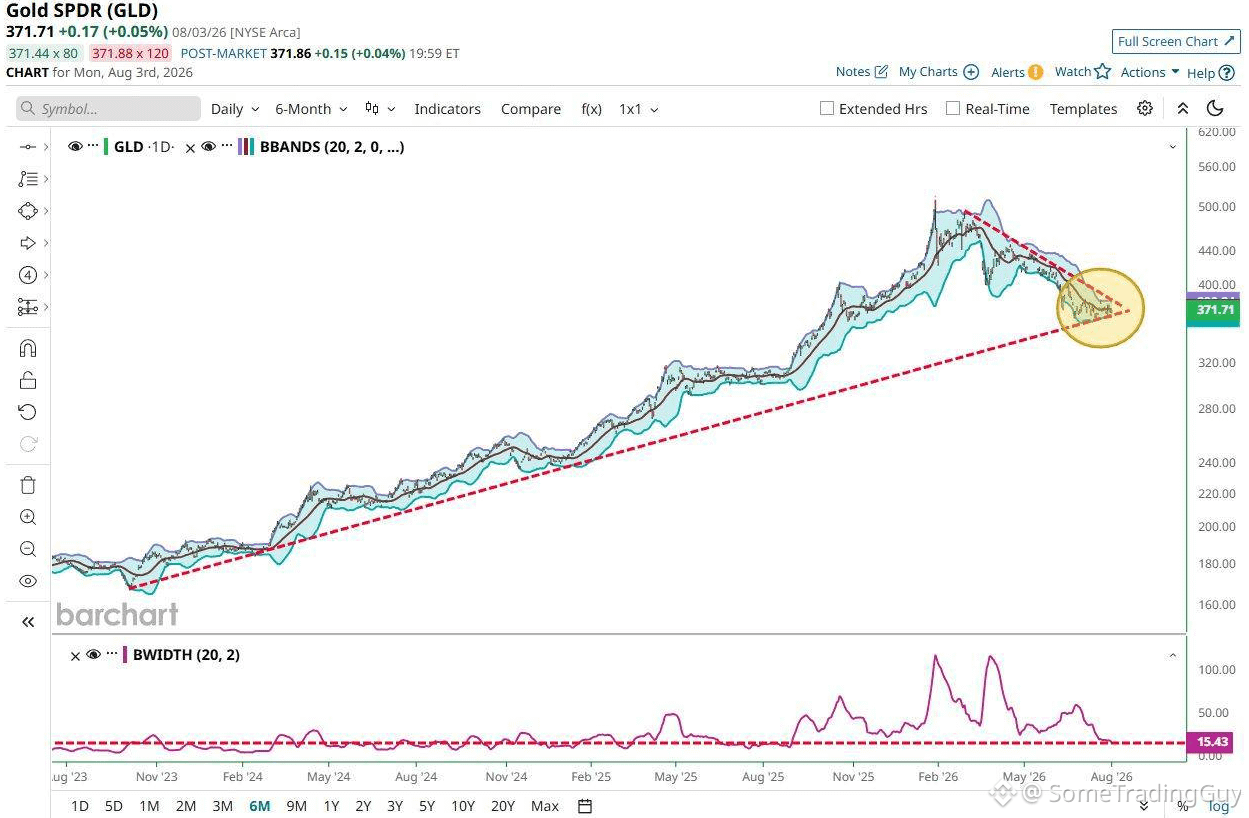Viewport: 1249px width, 818px height.
Task: Open the Indicators menu
Action: tap(447, 109)
